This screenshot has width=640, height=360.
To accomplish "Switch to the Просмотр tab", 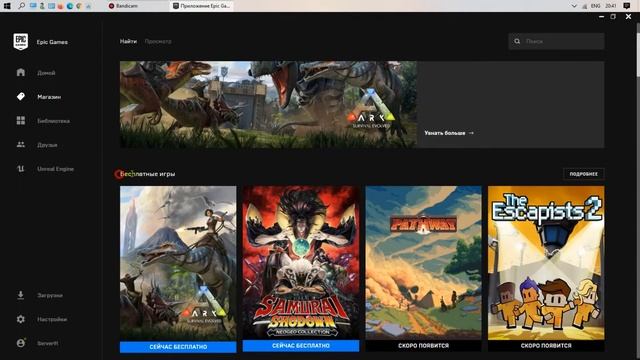I will click(158, 41).
